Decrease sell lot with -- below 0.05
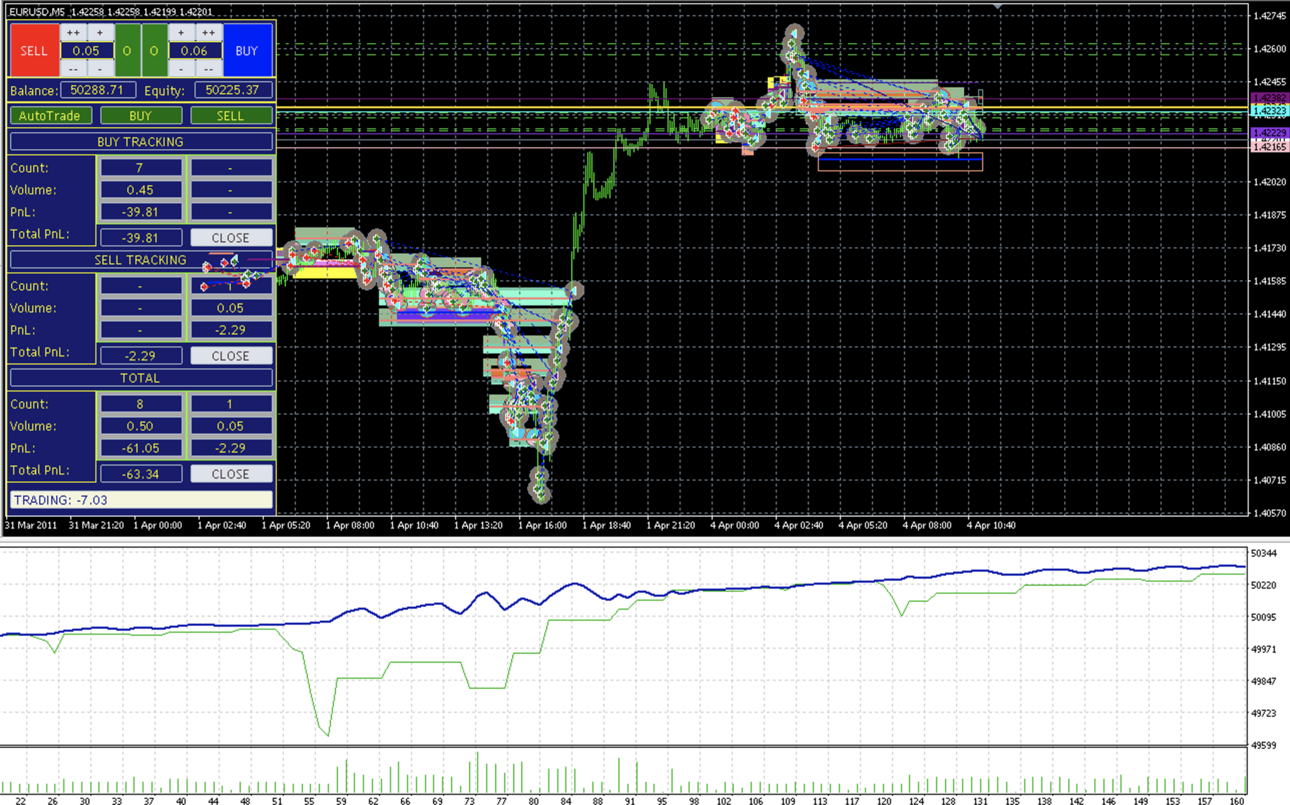This screenshot has height=805, width=1290. [x=73, y=68]
